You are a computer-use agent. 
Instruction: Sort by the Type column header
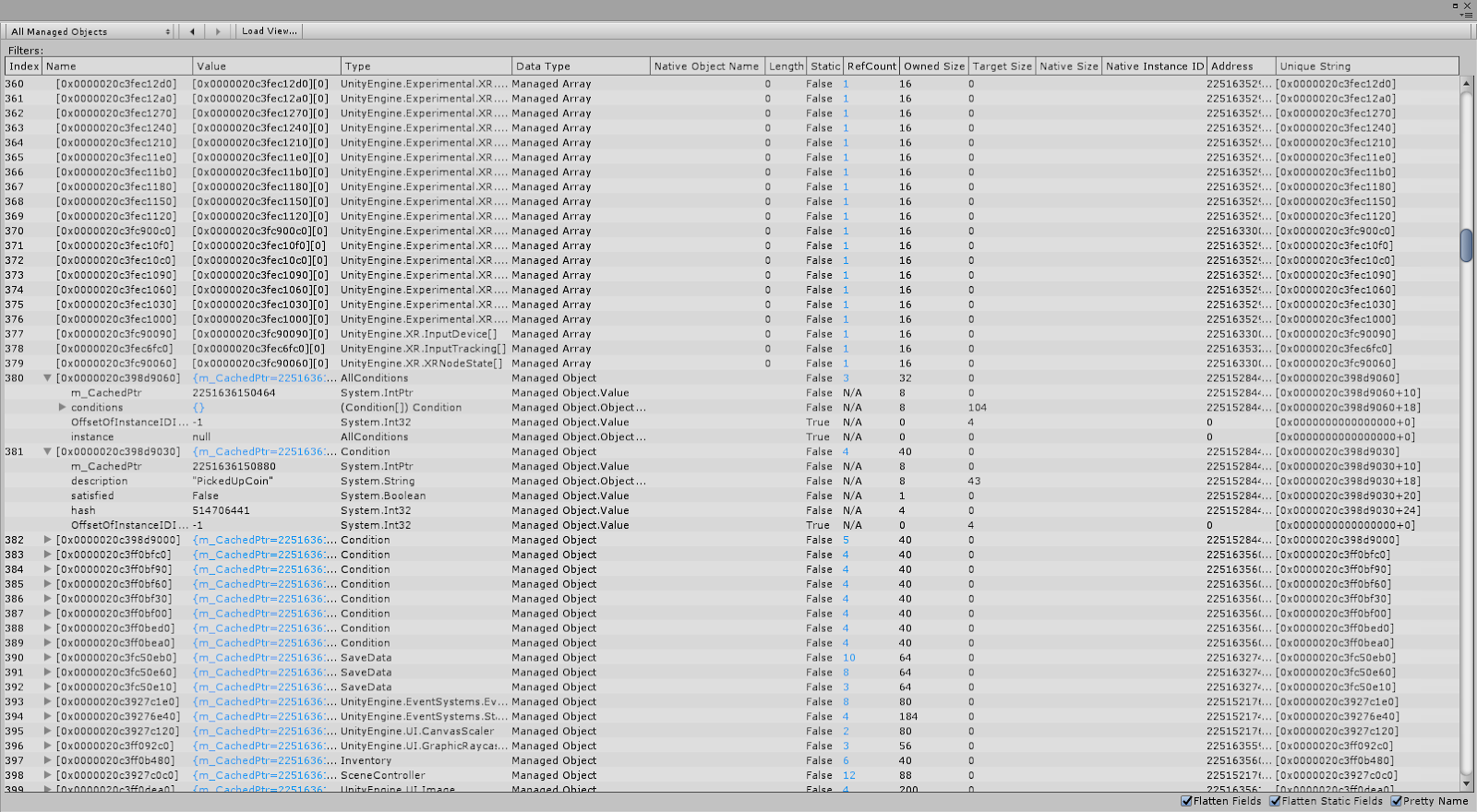point(426,66)
